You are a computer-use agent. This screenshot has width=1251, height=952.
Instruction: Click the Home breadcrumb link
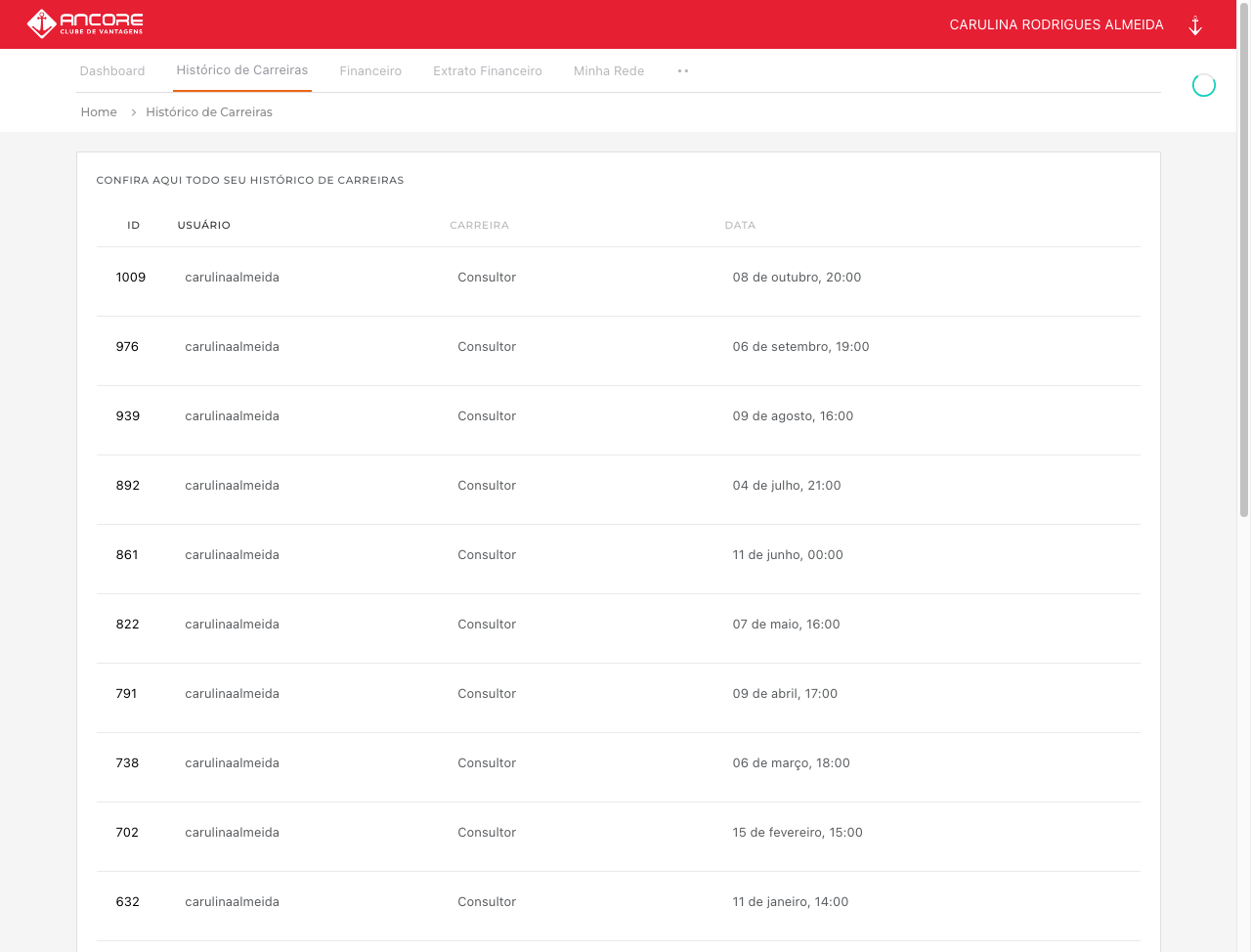pos(99,112)
